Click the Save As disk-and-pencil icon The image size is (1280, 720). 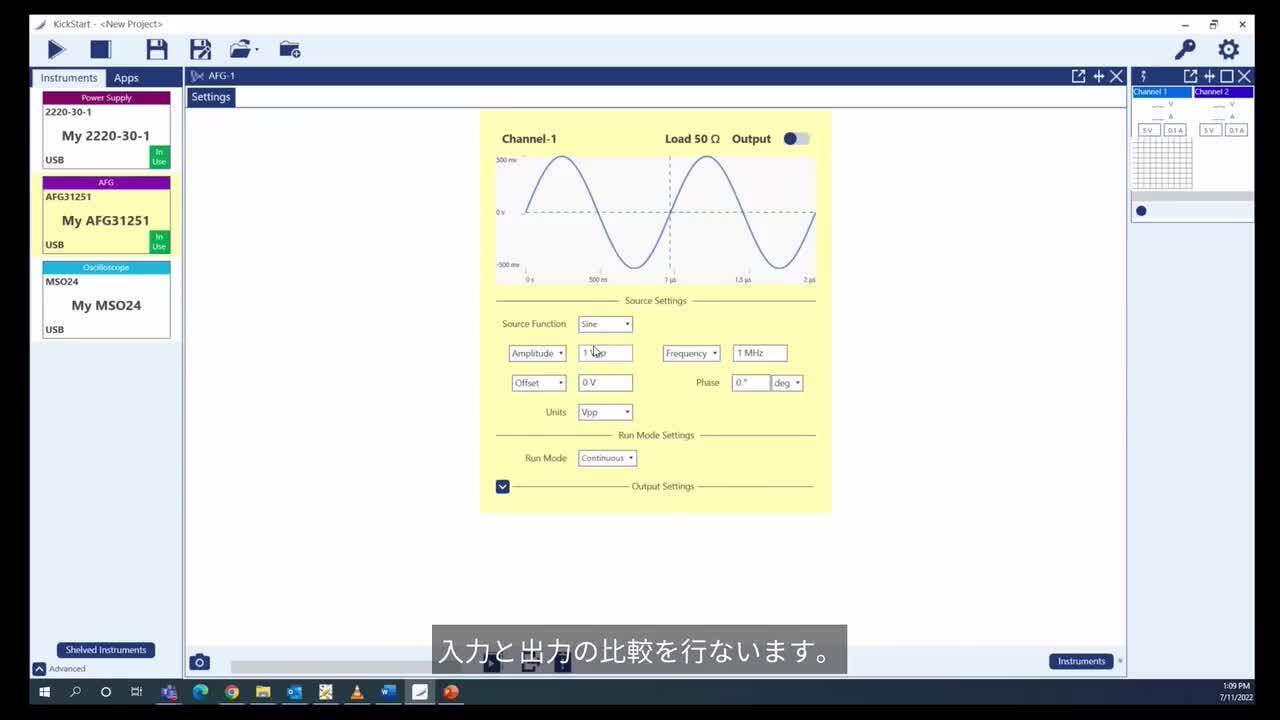click(201, 49)
